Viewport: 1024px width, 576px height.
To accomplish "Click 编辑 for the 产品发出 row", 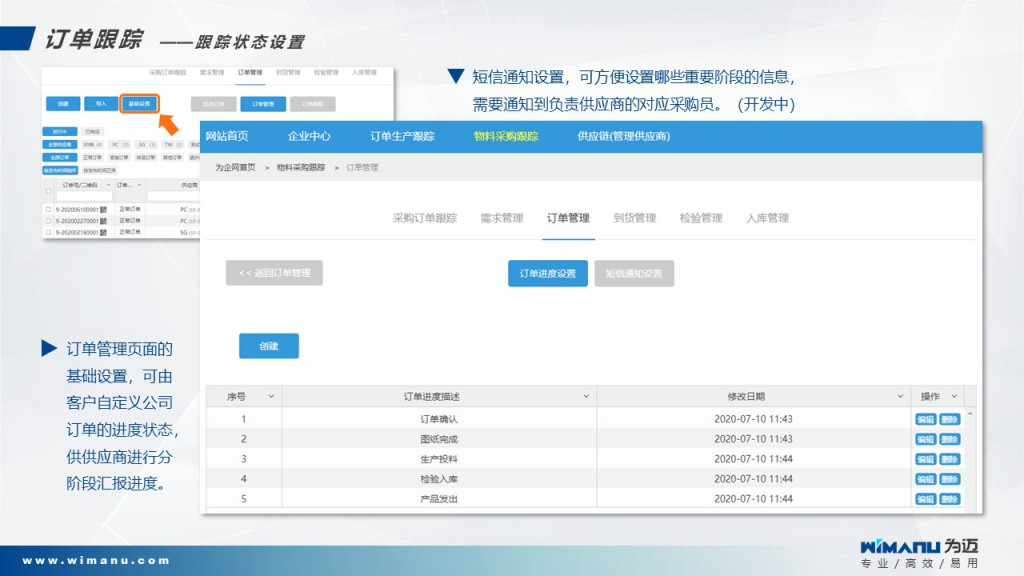I will coord(925,499).
